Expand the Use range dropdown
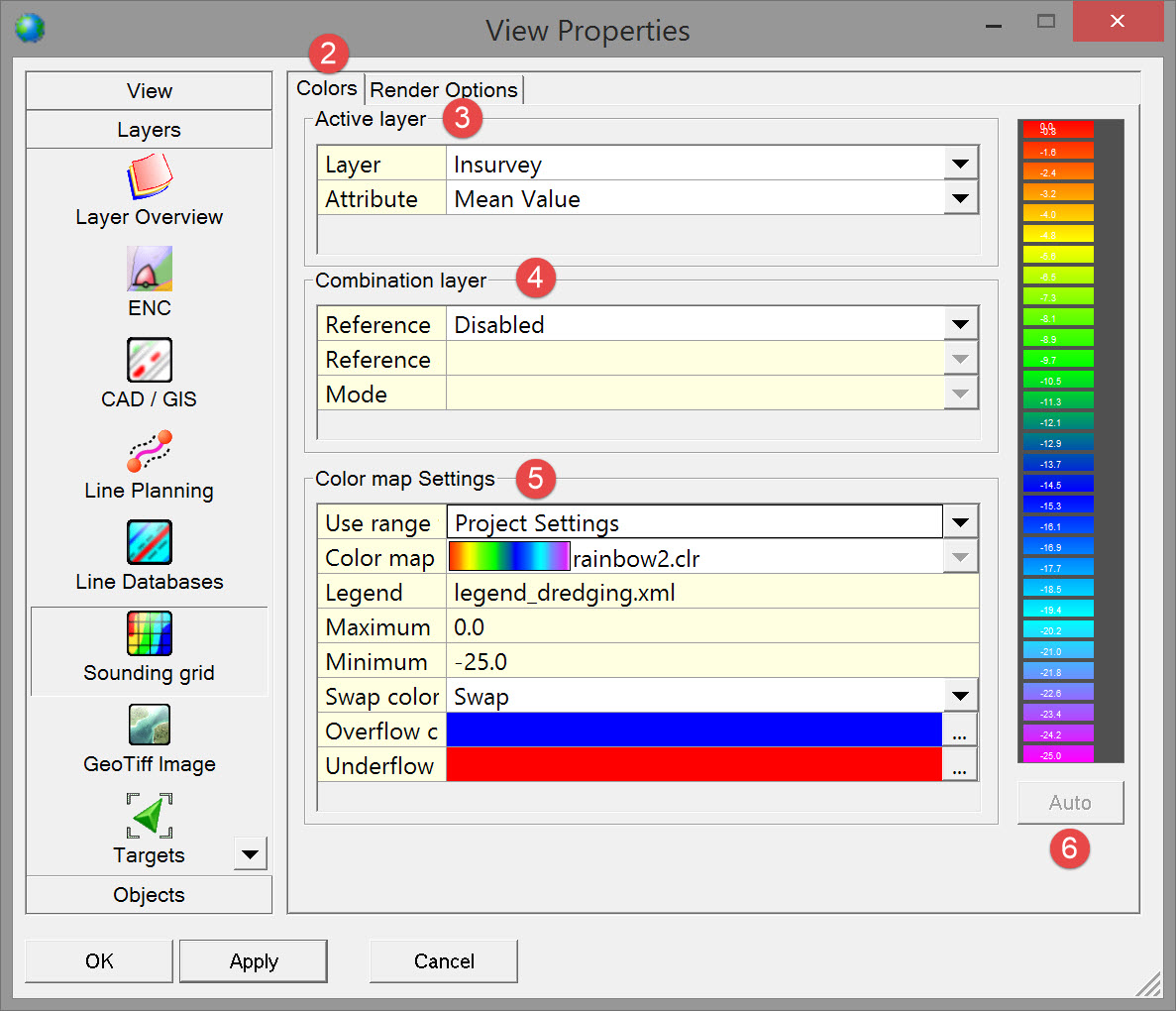This screenshot has height=1011, width=1176. (x=959, y=523)
